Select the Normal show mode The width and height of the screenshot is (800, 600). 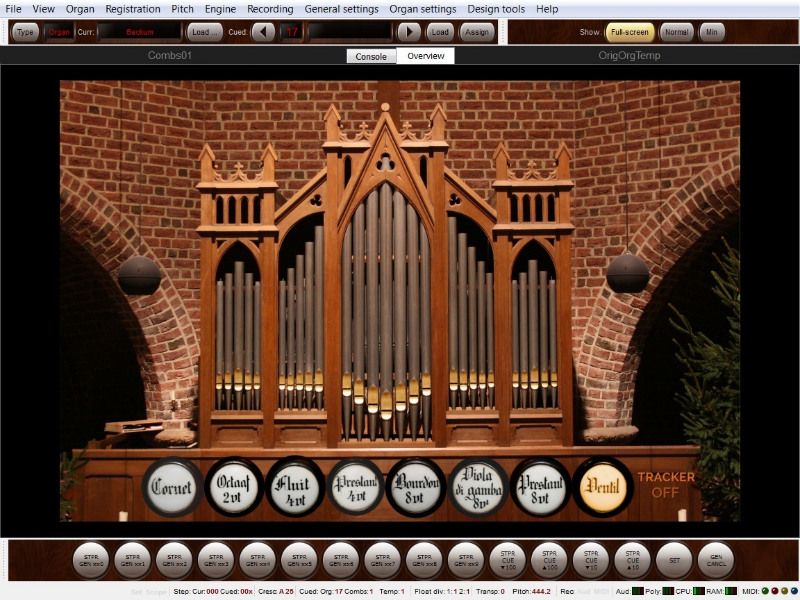[x=677, y=32]
